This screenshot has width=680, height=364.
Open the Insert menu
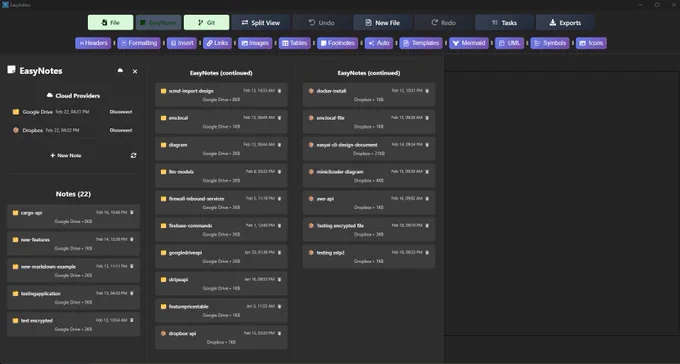(182, 43)
